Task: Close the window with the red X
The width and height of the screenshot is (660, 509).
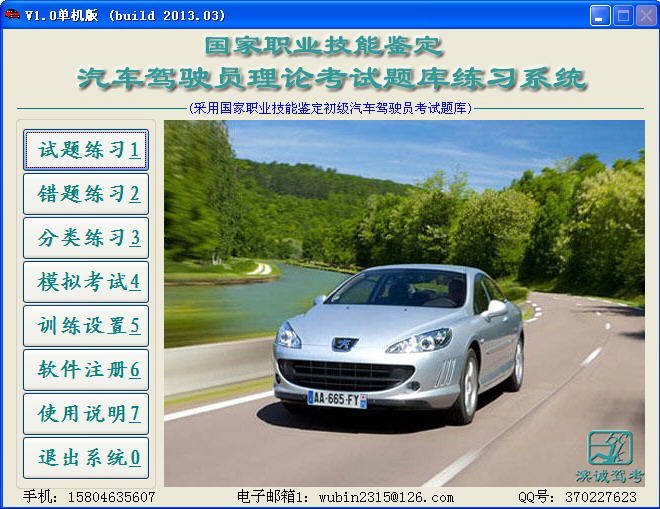Action: (644, 16)
